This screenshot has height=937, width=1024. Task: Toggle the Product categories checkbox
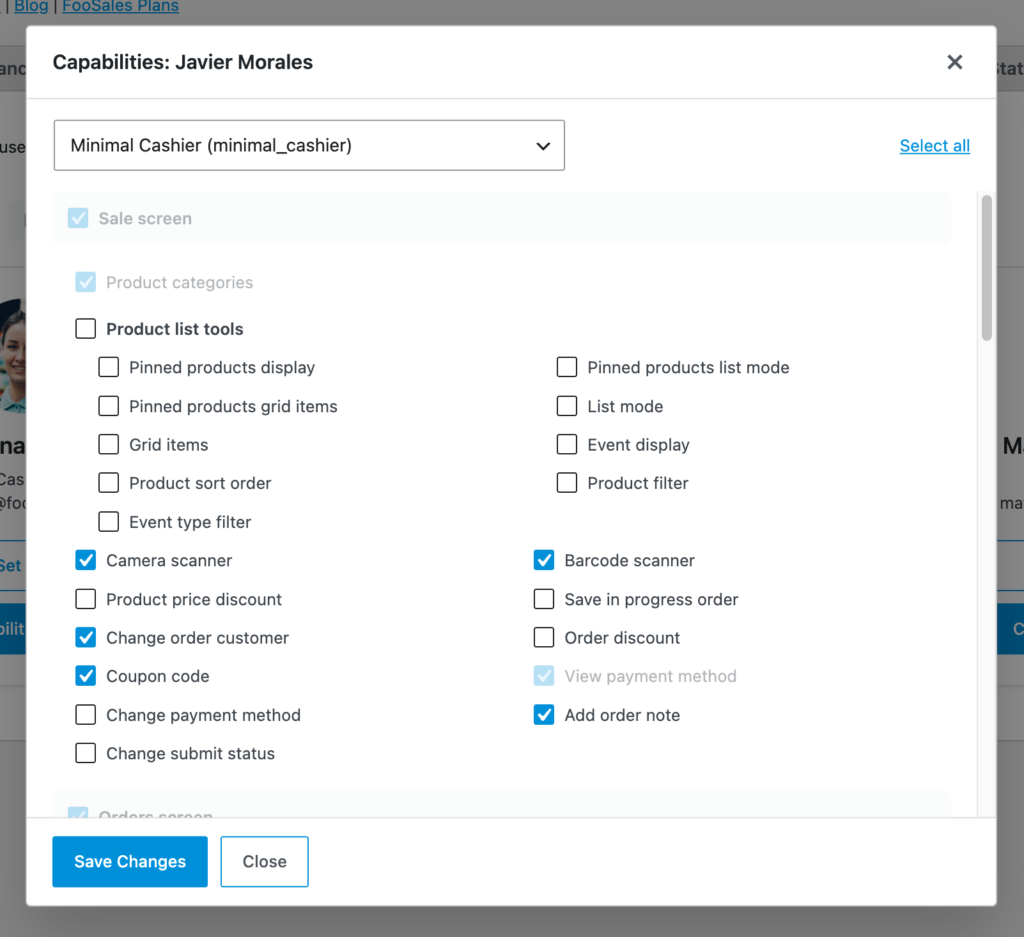(x=86, y=282)
